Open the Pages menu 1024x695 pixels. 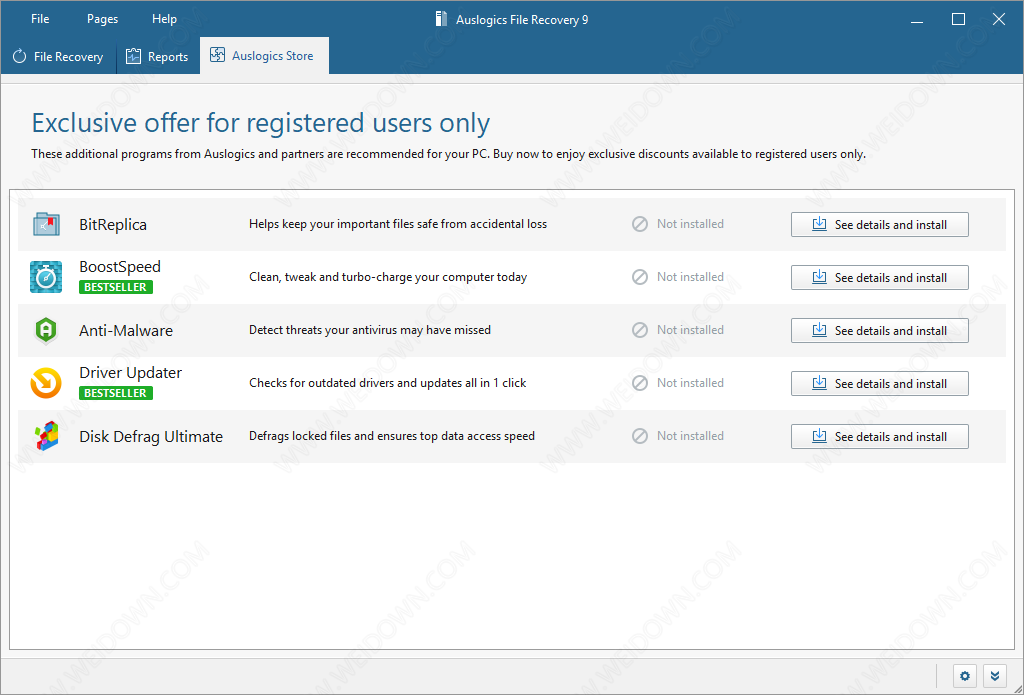(103, 19)
